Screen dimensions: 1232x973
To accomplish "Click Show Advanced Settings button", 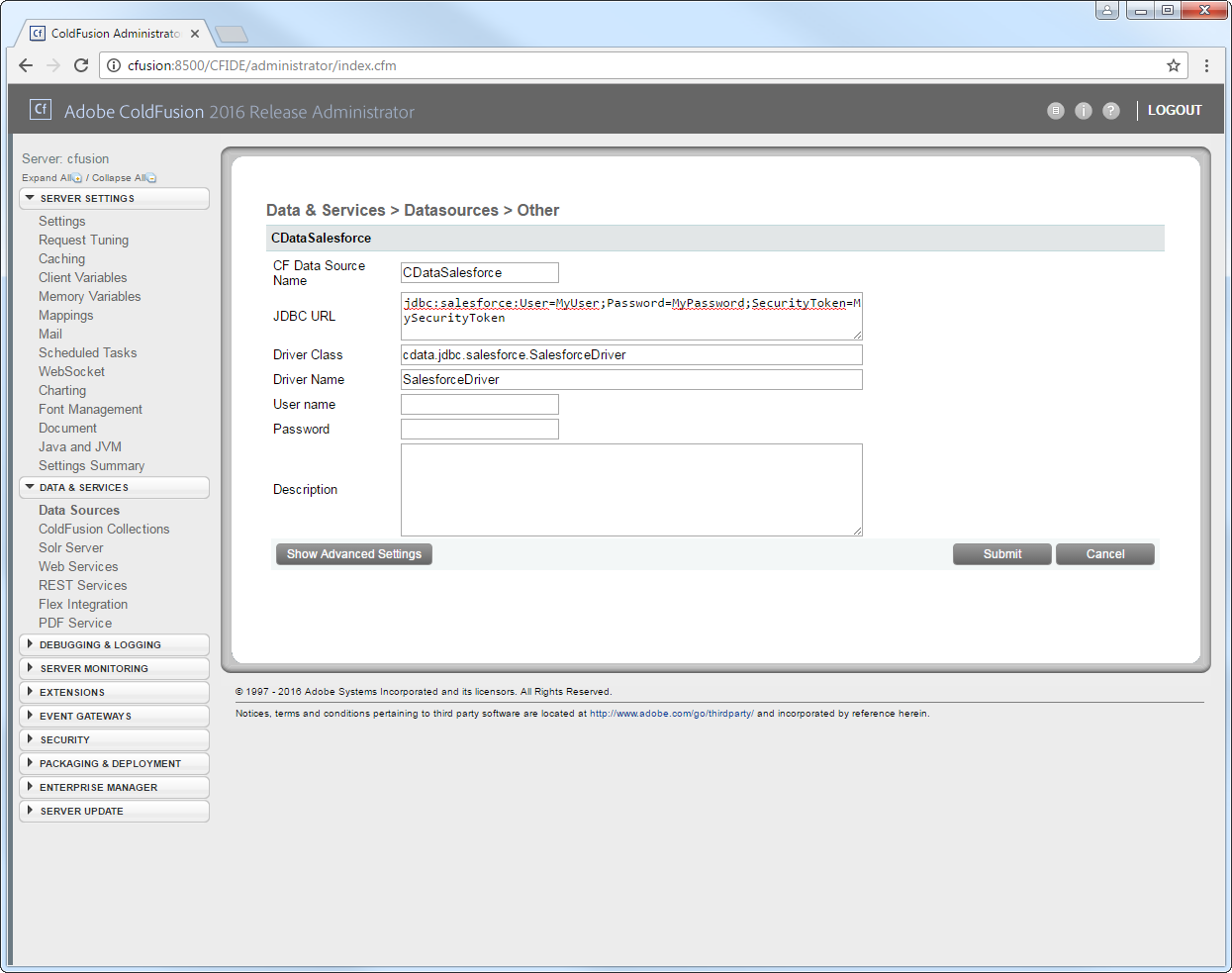I will [x=354, y=554].
